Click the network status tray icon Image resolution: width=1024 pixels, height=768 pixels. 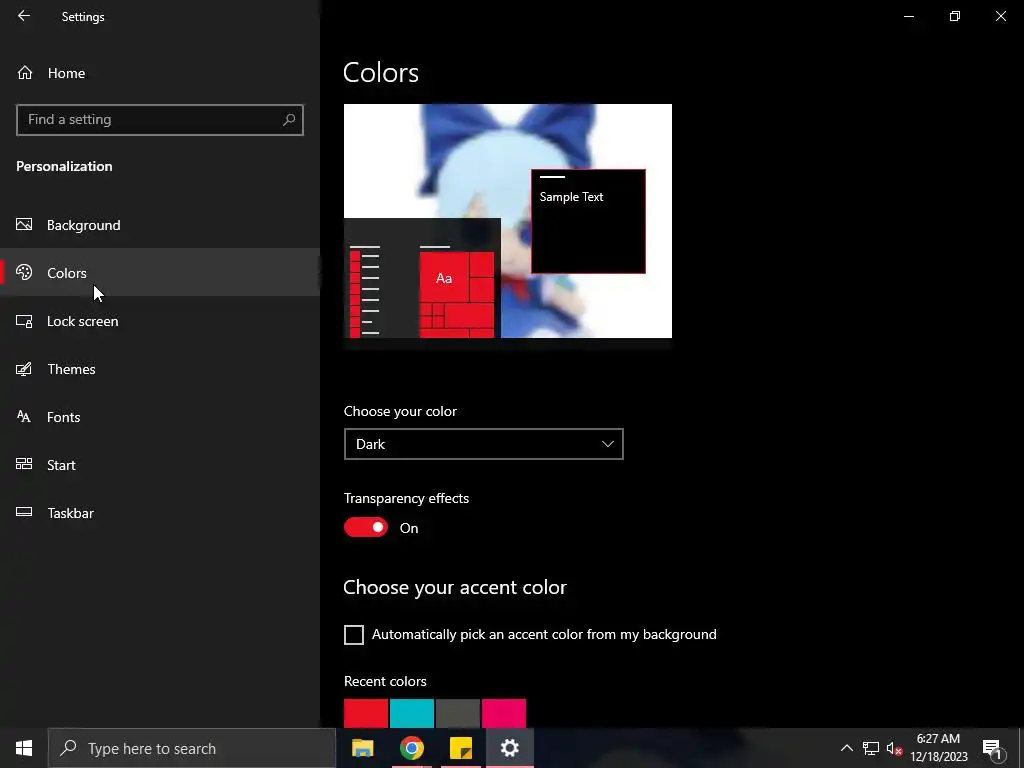pyautogui.click(x=871, y=748)
